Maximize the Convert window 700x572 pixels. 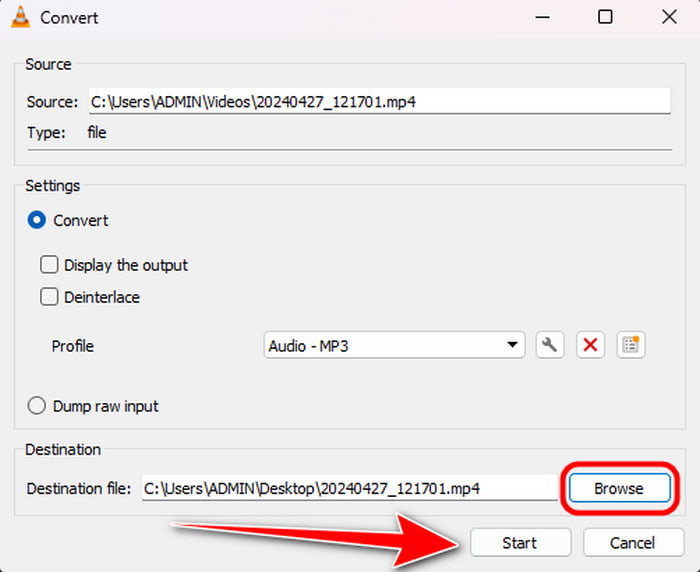click(605, 17)
